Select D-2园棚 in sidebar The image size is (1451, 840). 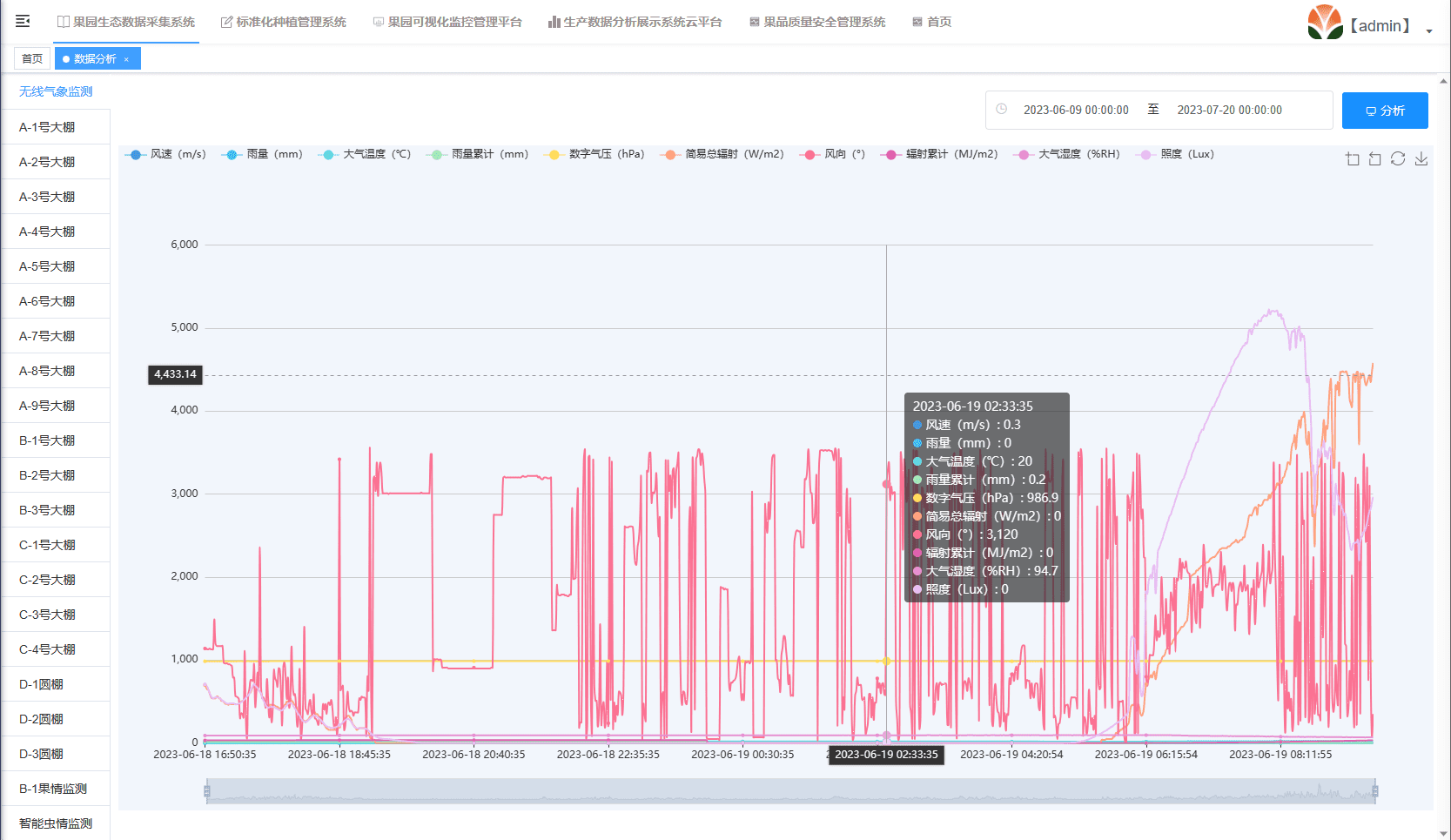click(56, 719)
